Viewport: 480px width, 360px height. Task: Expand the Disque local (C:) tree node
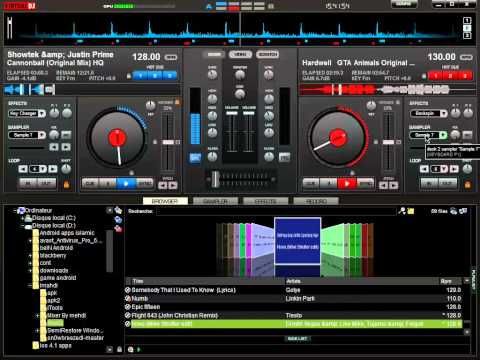point(23,218)
